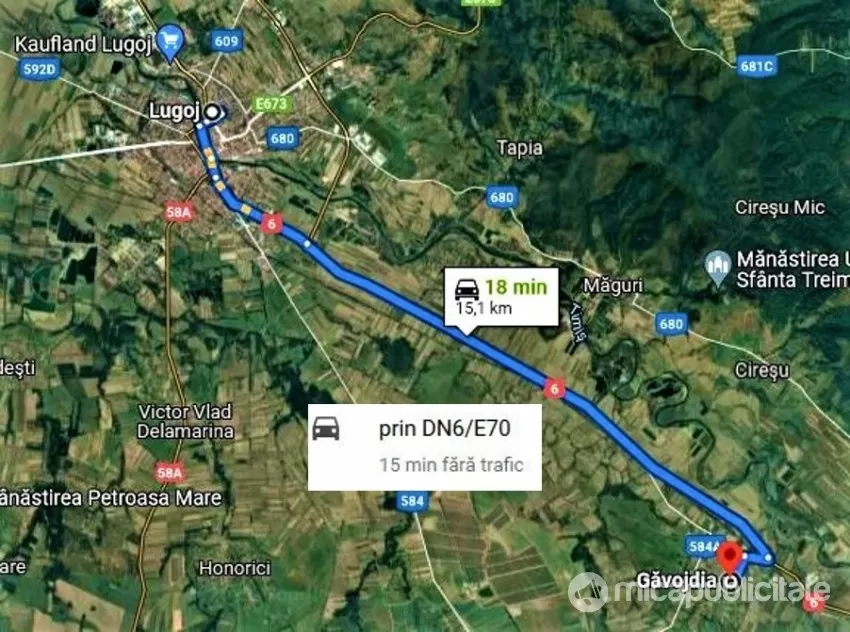Click the Tapia village label
Image resolution: width=850 pixels, height=632 pixels.
(520, 149)
